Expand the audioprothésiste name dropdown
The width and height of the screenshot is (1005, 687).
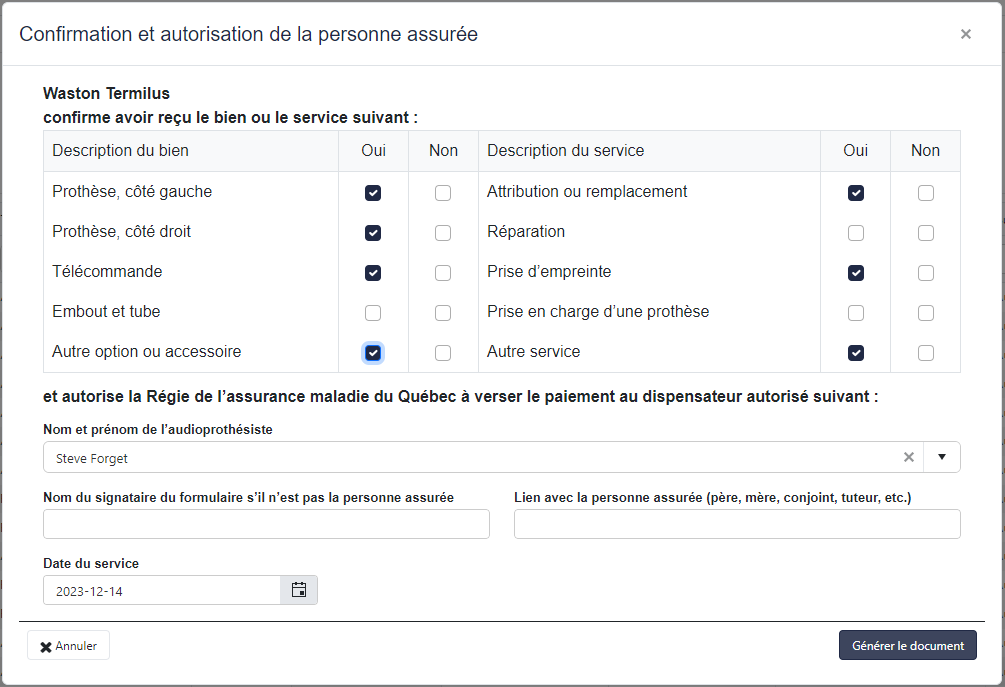pyautogui.click(x=942, y=457)
